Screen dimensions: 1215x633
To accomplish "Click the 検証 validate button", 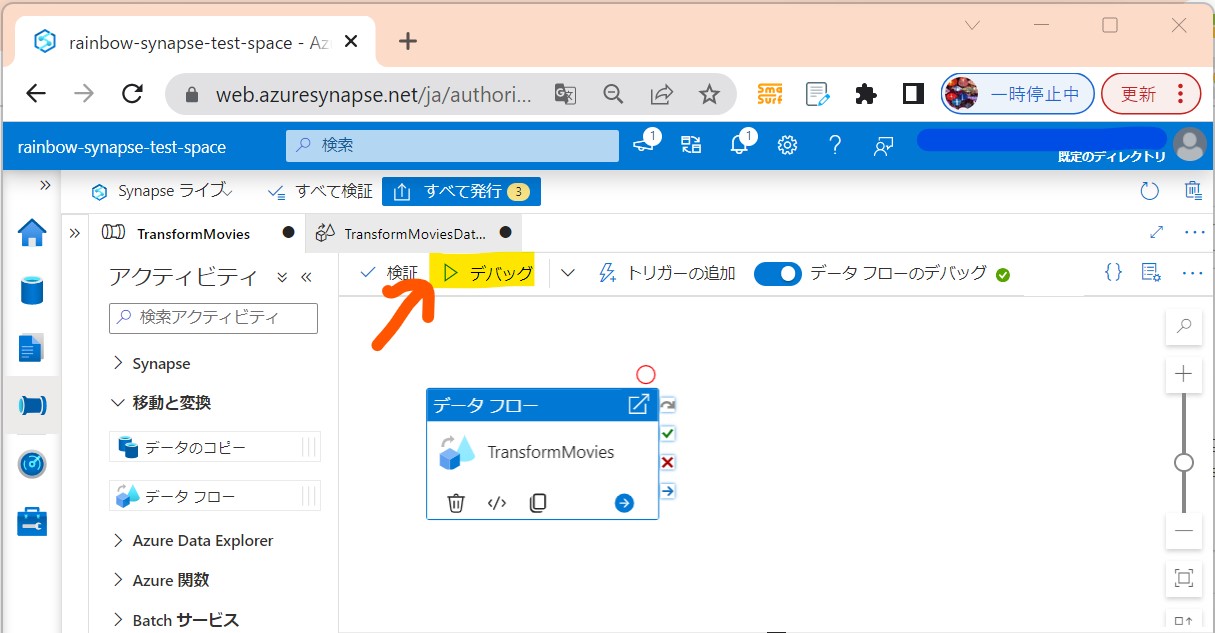I will coord(388,272).
